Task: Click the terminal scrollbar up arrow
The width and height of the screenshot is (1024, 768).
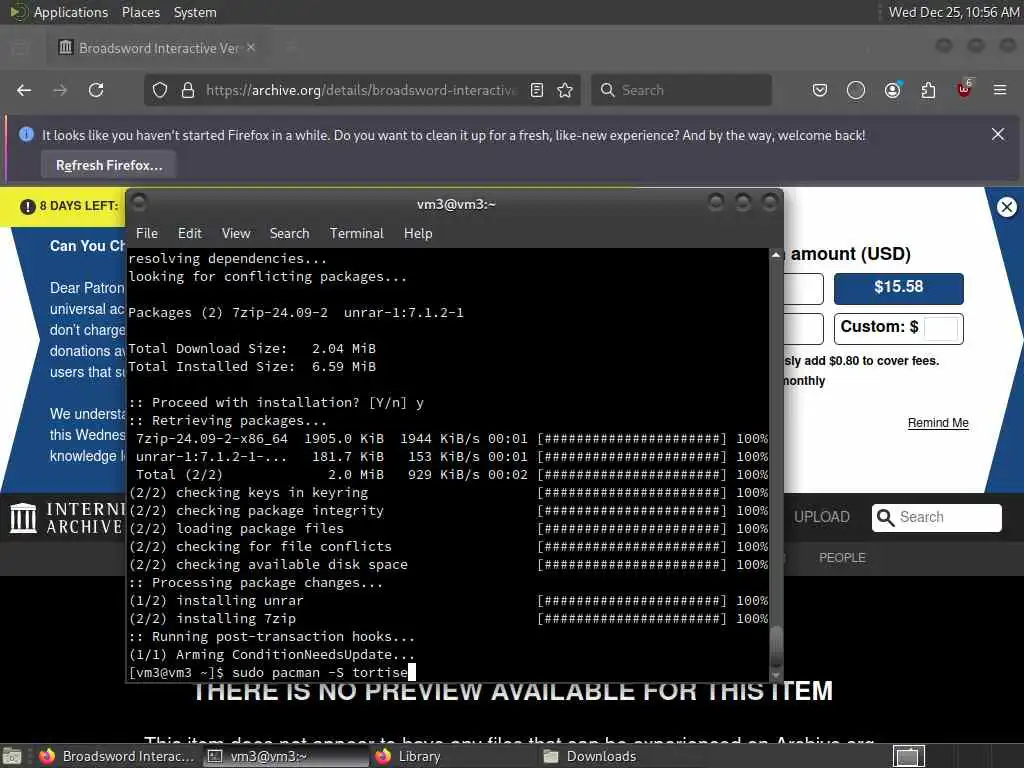Action: [x=776, y=255]
